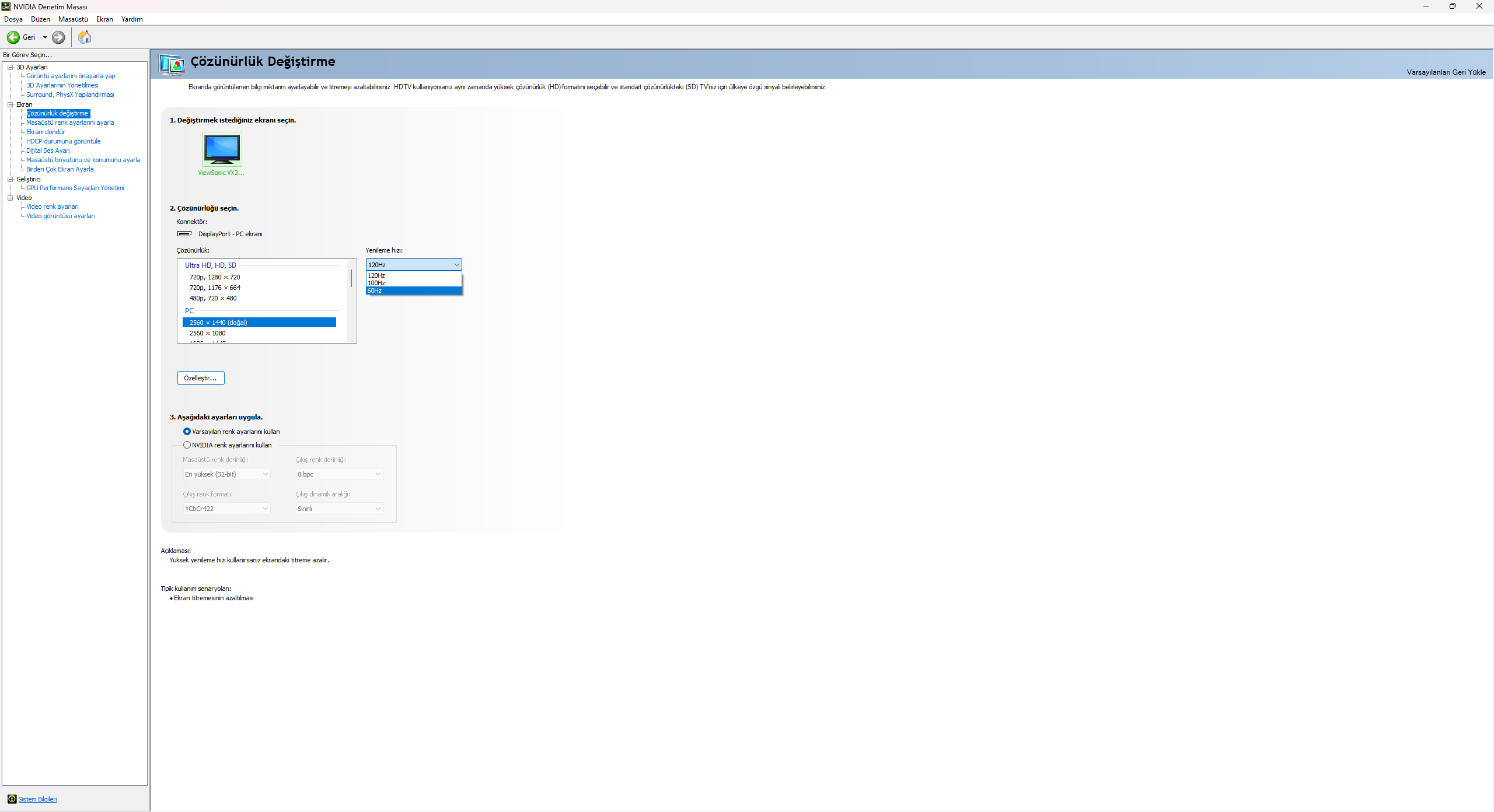Image resolution: width=1494 pixels, height=812 pixels.
Task: Choose 100Hz in refresh rate list
Action: coord(414,283)
